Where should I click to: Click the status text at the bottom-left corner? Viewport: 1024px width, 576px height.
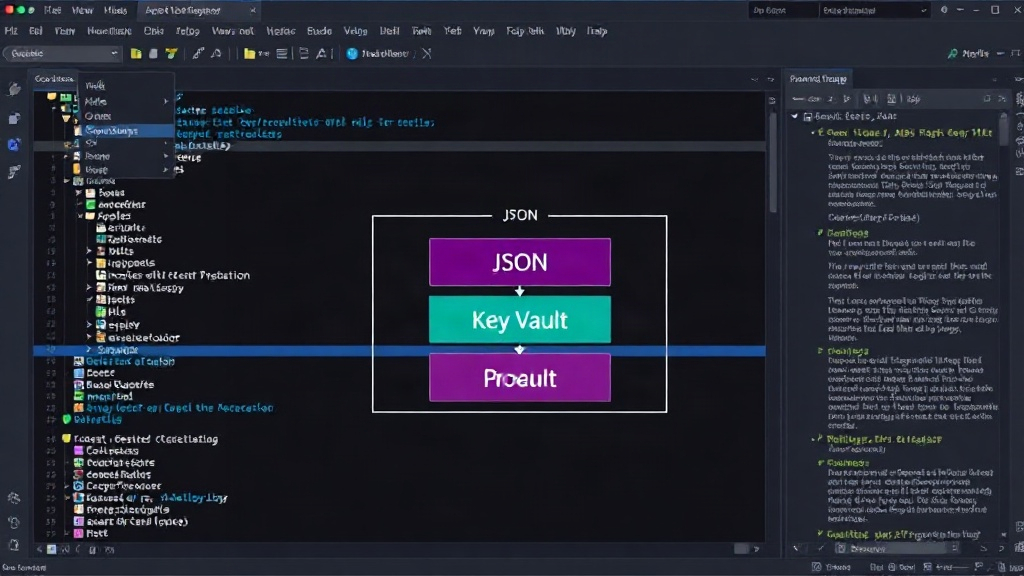tap(24, 568)
